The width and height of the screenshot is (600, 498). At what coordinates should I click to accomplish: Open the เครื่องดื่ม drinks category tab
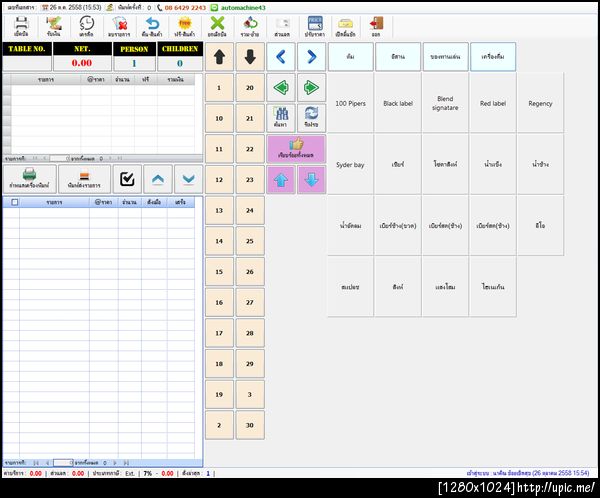(x=493, y=57)
